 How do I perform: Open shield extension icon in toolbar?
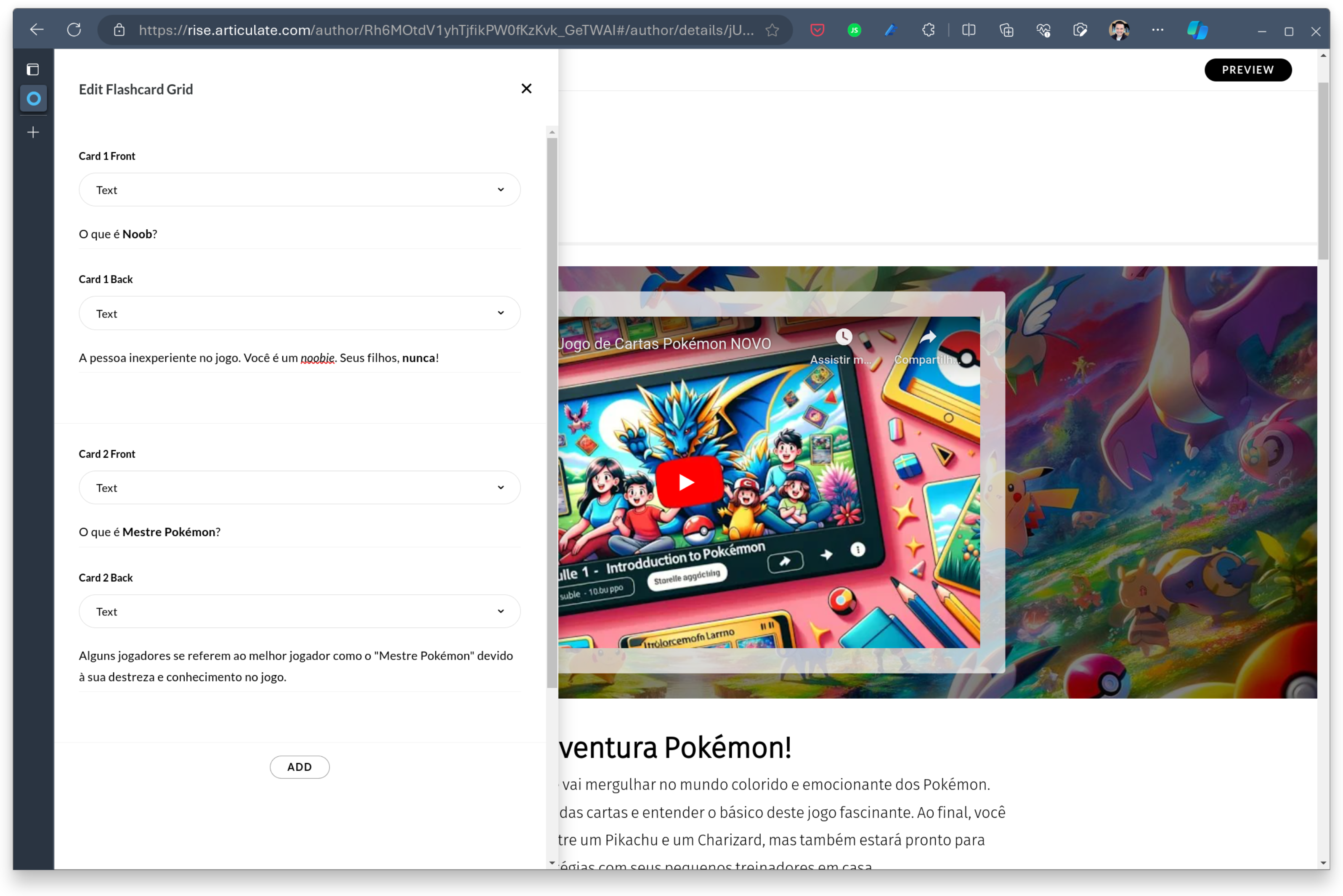pos(1080,30)
